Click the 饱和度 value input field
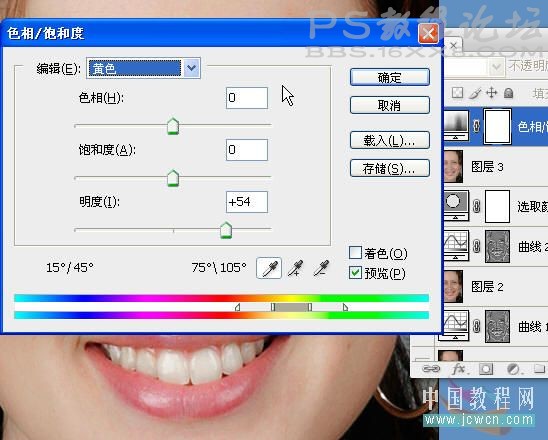 pos(247,150)
